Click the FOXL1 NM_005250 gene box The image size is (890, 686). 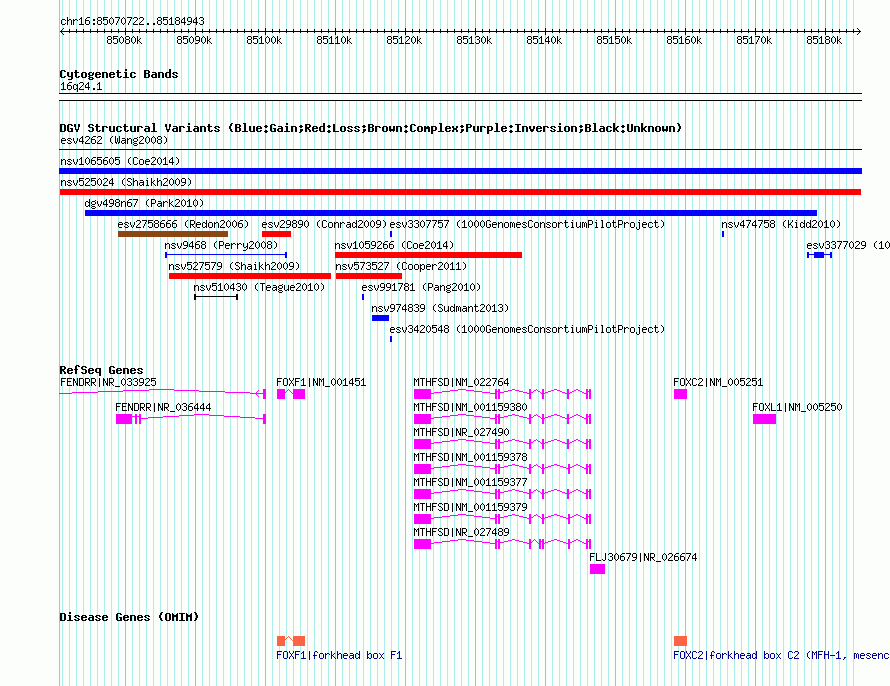point(765,419)
